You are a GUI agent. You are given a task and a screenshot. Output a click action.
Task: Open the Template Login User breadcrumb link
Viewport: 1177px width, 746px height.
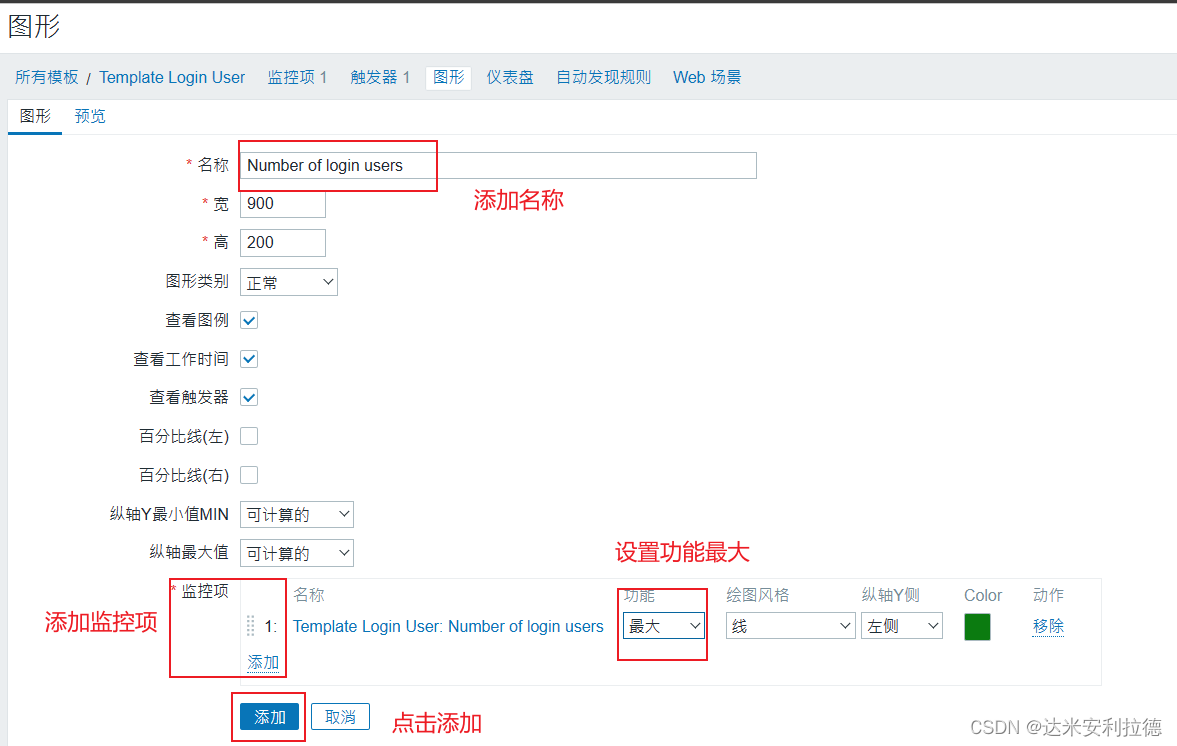(172, 77)
